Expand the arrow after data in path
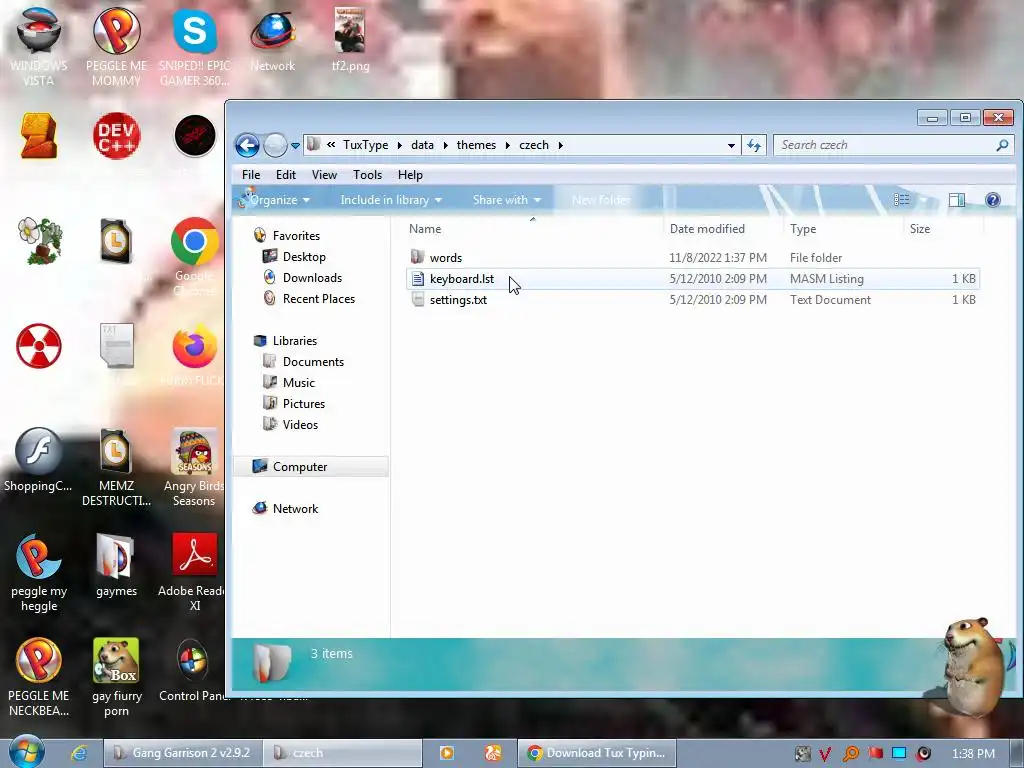The image size is (1024, 768). pos(445,145)
